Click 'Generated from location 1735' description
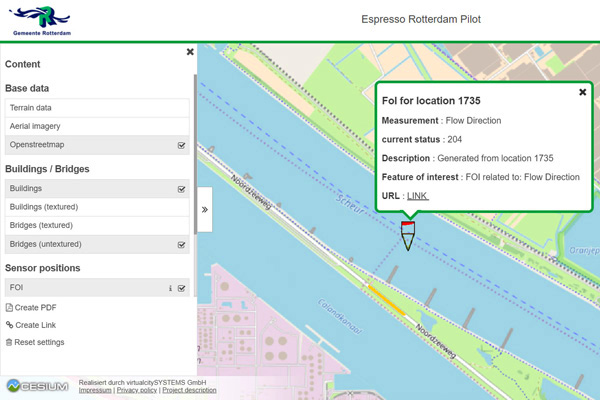The height and width of the screenshot is (400, 600). click(495, 158)
